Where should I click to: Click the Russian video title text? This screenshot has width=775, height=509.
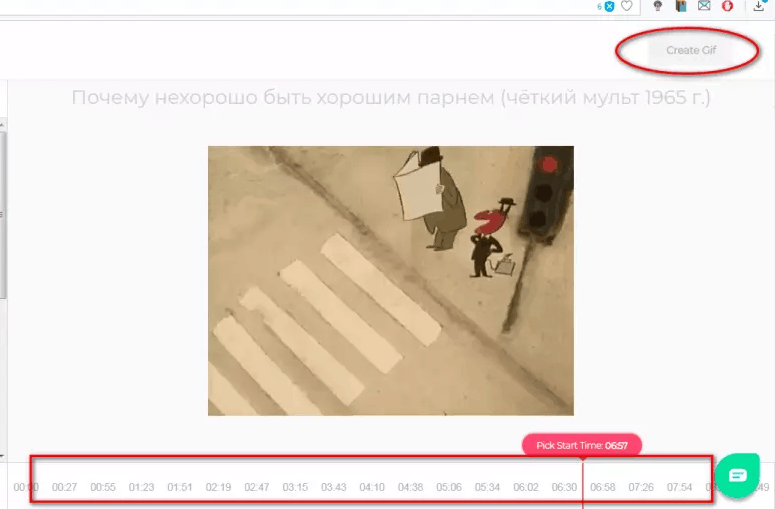(x=390, y=98)
